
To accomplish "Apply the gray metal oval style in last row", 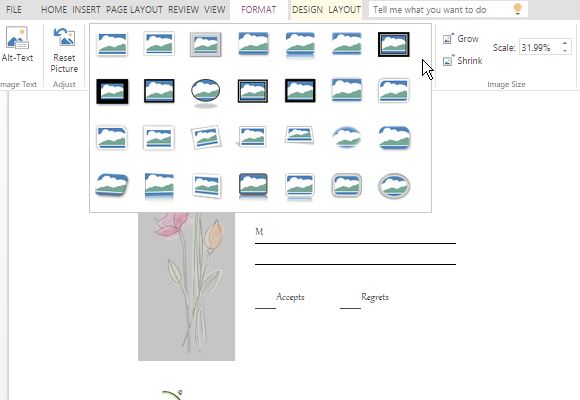I will pos(394,186).
